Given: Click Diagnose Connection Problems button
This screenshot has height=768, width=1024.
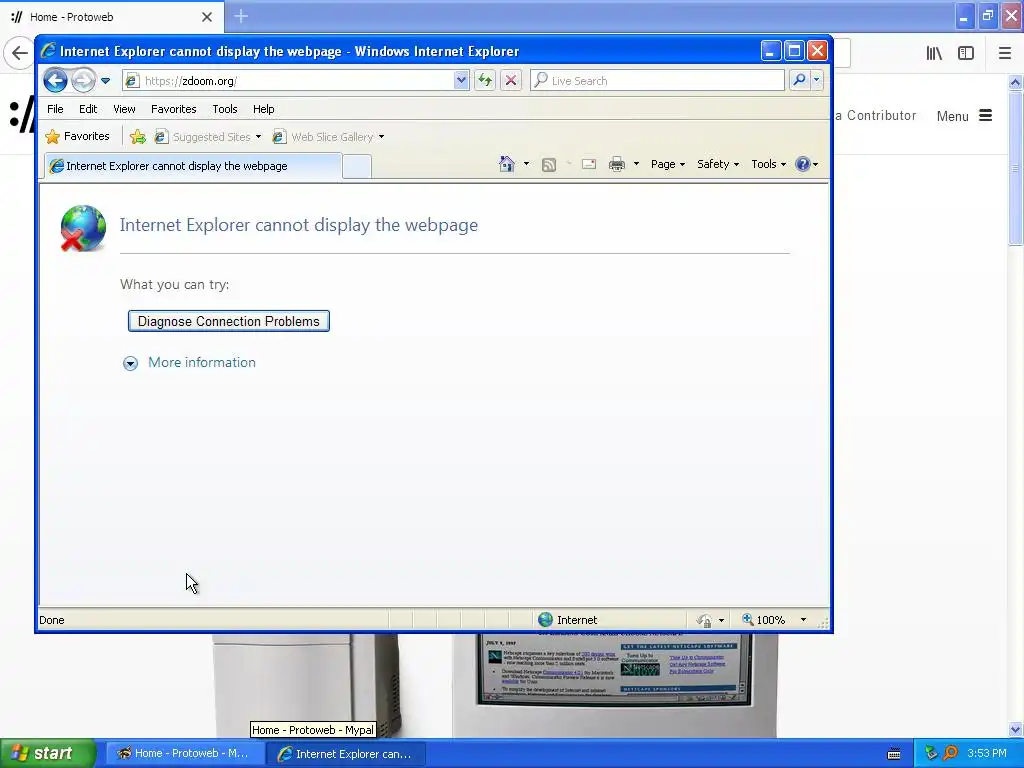Looking at the screenshot, I should pos(229,321).
